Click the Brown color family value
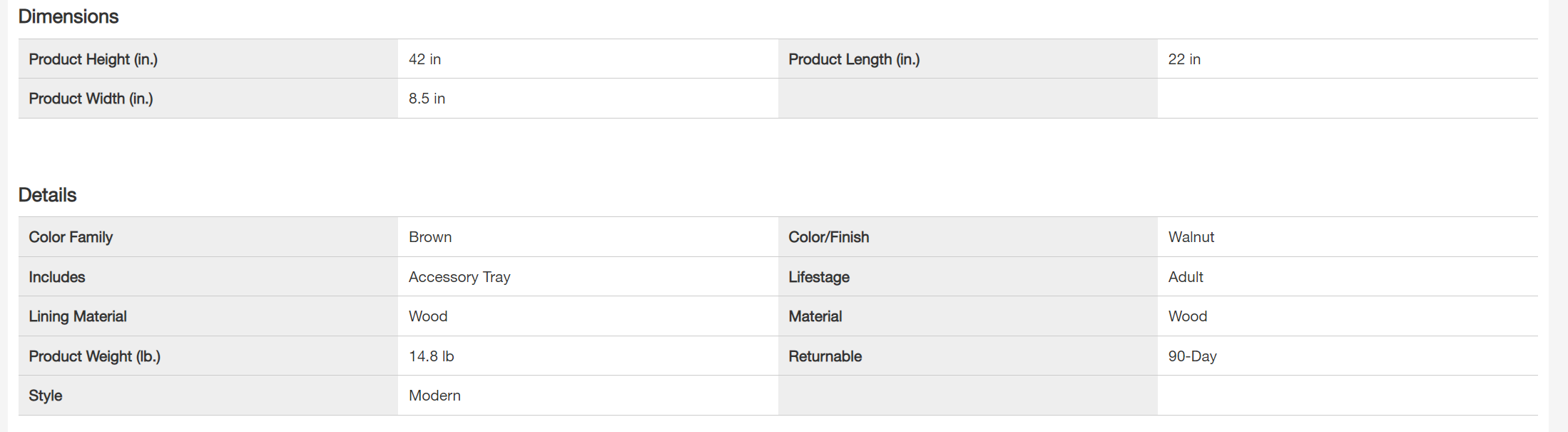This screenshot has width=1568, height=432. coord(429,237)
